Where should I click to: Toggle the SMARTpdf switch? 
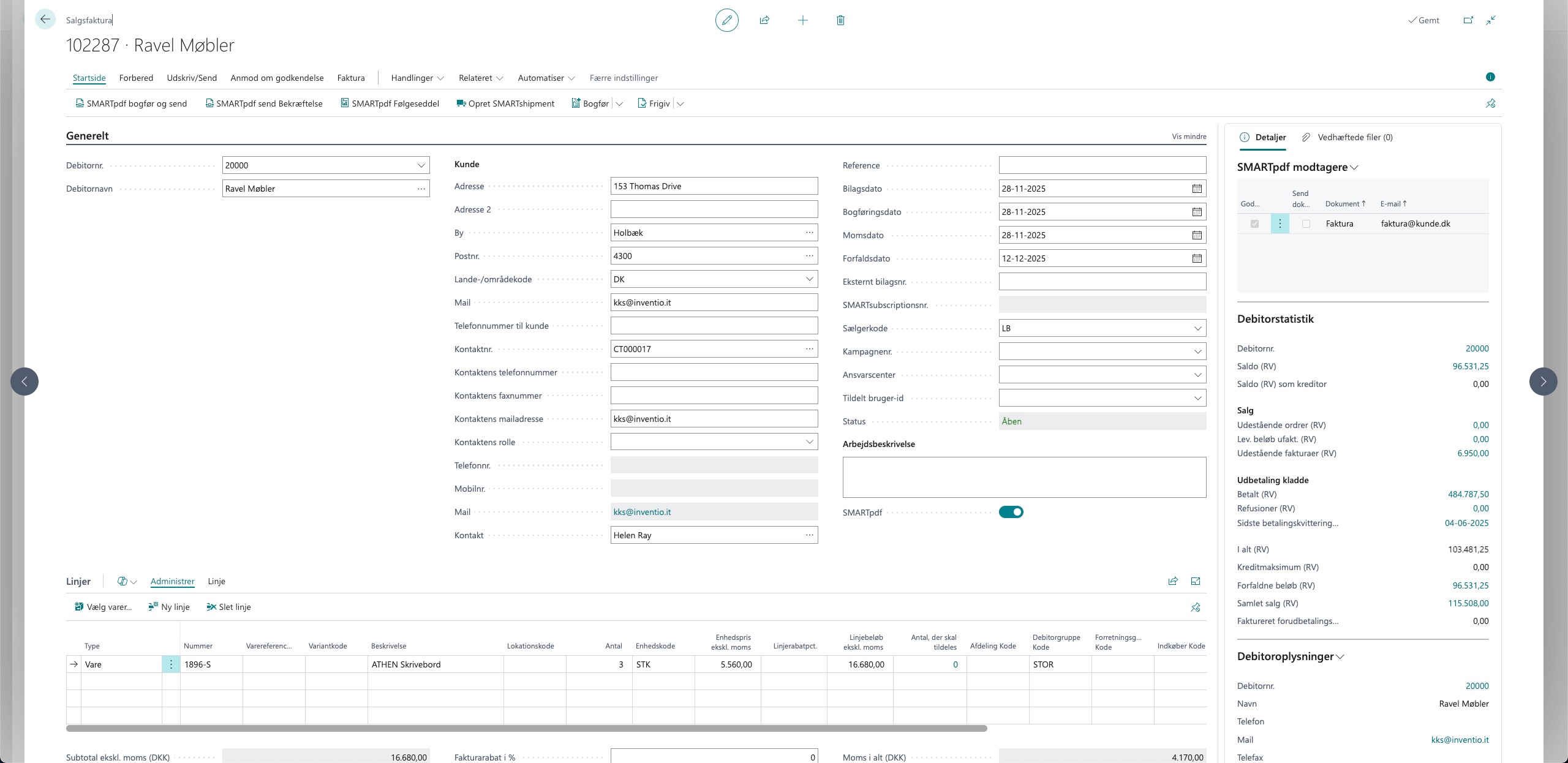[1011, 512]
